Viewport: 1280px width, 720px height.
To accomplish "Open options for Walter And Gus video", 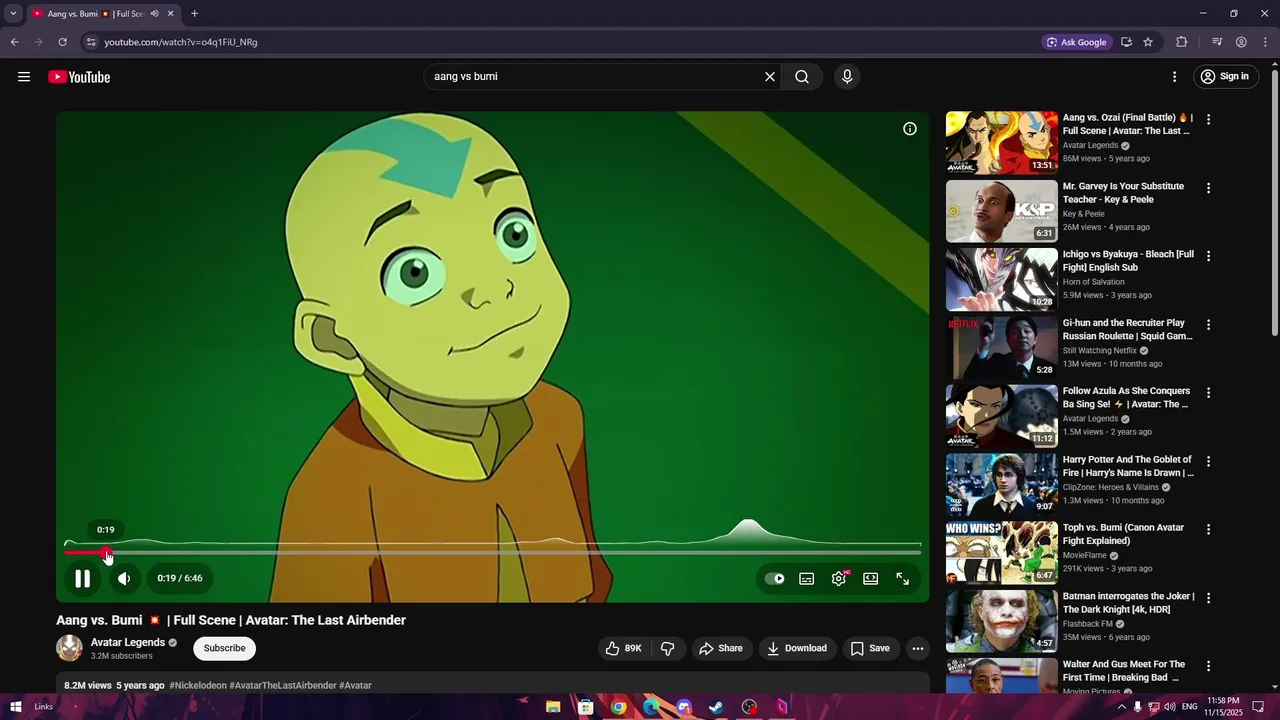I will point(1208,666).
